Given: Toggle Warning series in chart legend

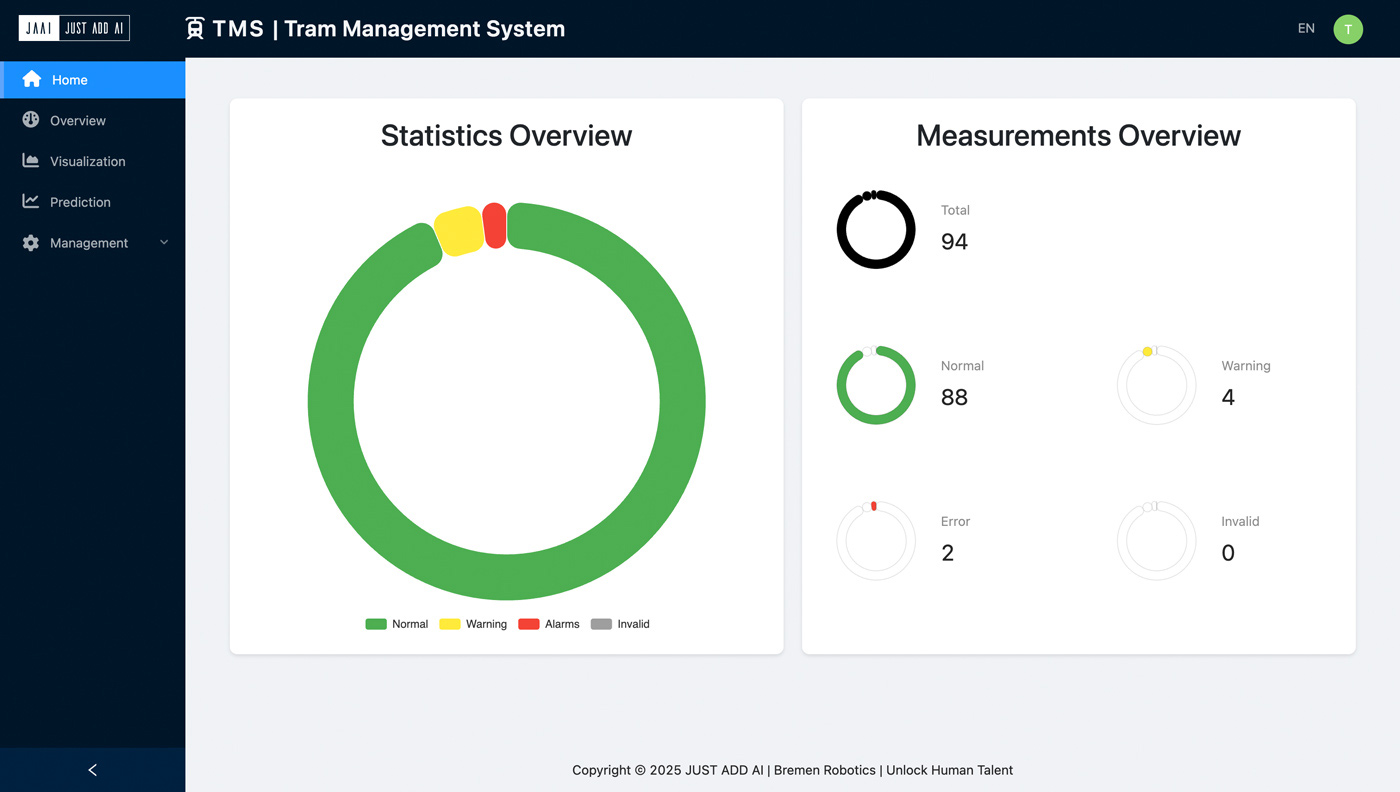Looking at the screenshot, I should 473,624.
